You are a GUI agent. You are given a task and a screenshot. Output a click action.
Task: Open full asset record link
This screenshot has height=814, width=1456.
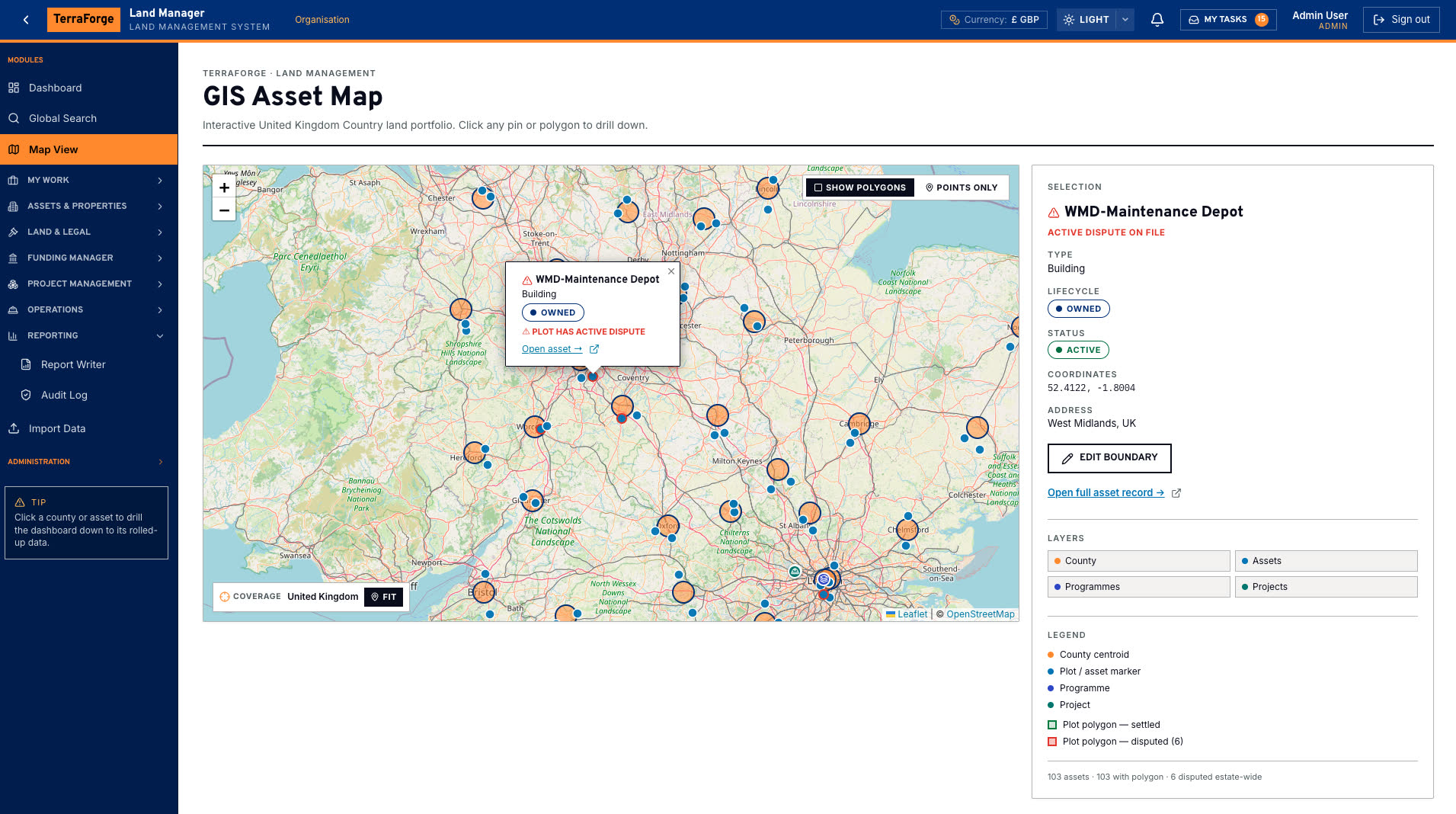(1106, 493)
